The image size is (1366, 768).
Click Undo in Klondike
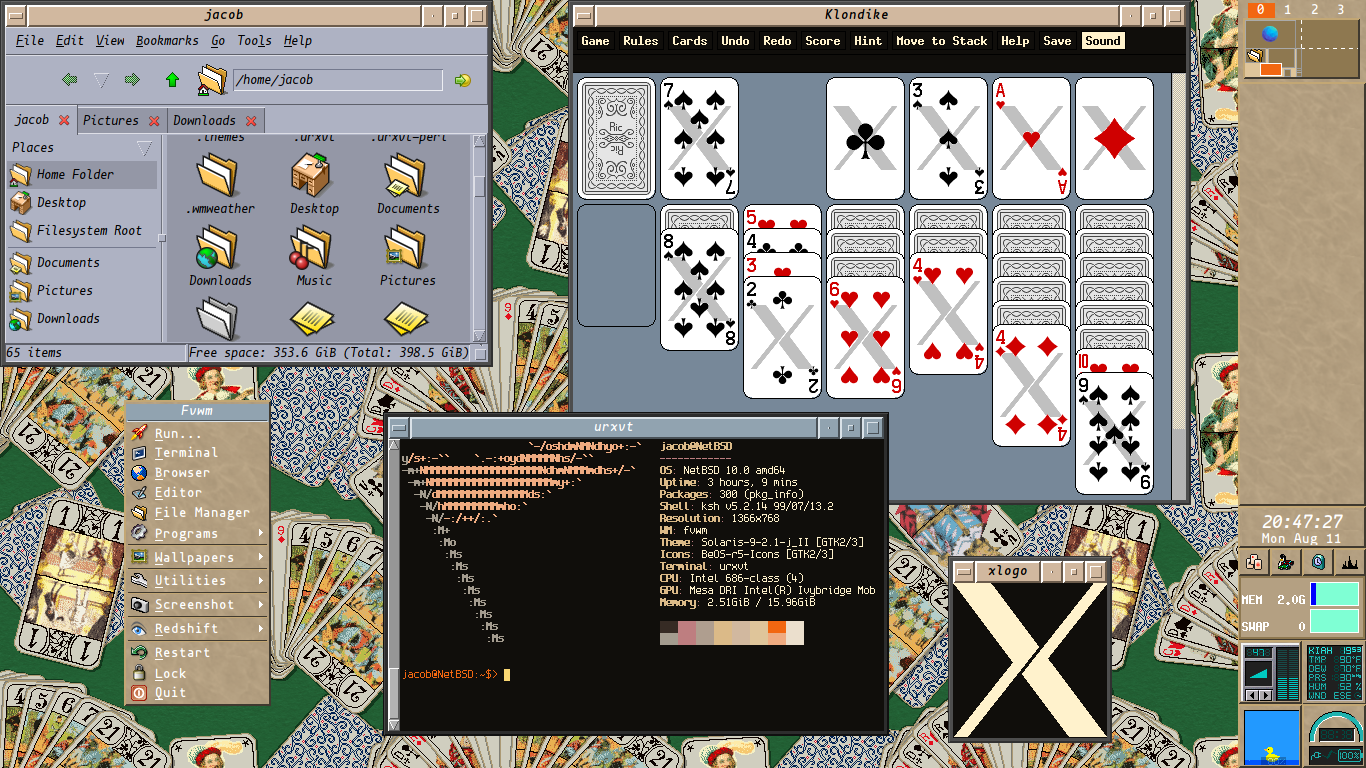[x=735, y=41]
